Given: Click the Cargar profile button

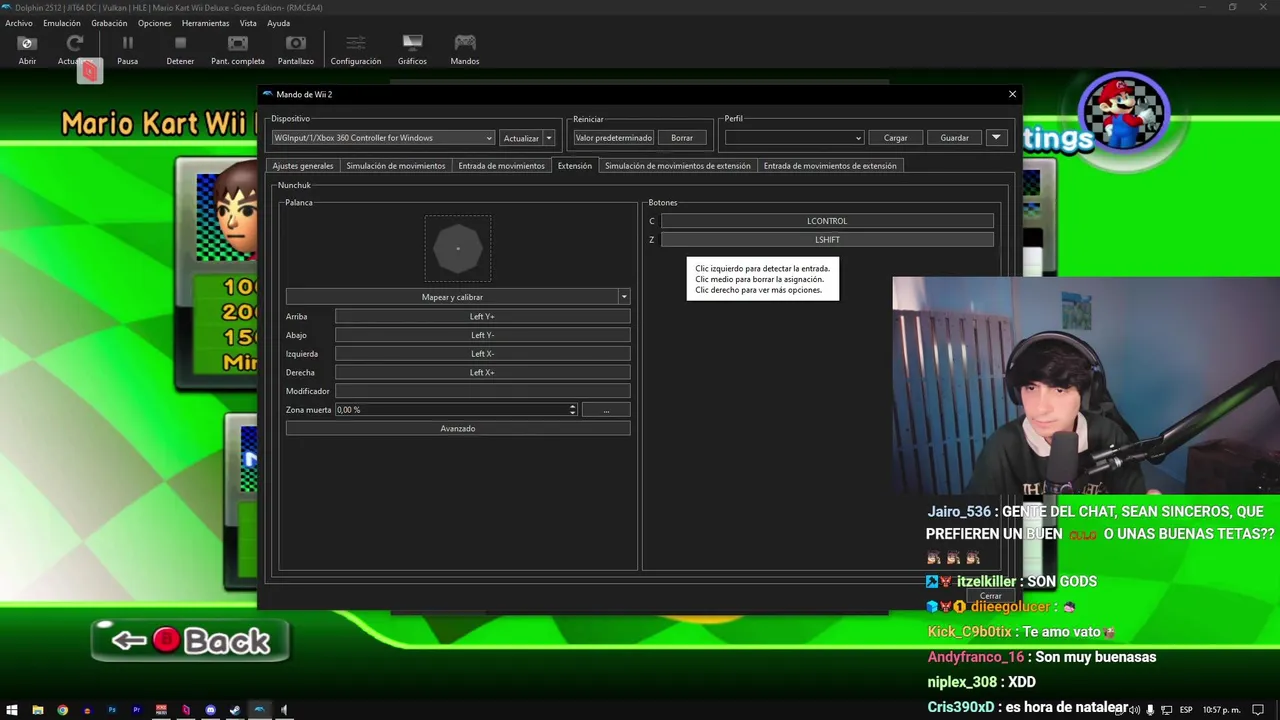Looking at the screenshot, I should 896,138.
